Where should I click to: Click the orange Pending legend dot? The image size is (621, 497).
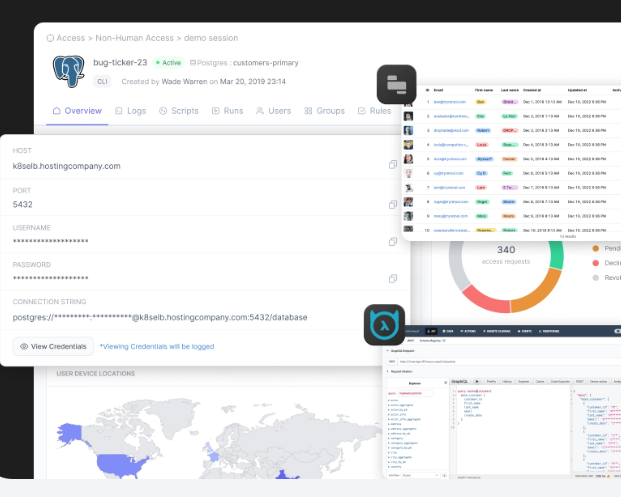tap(595, 248)
